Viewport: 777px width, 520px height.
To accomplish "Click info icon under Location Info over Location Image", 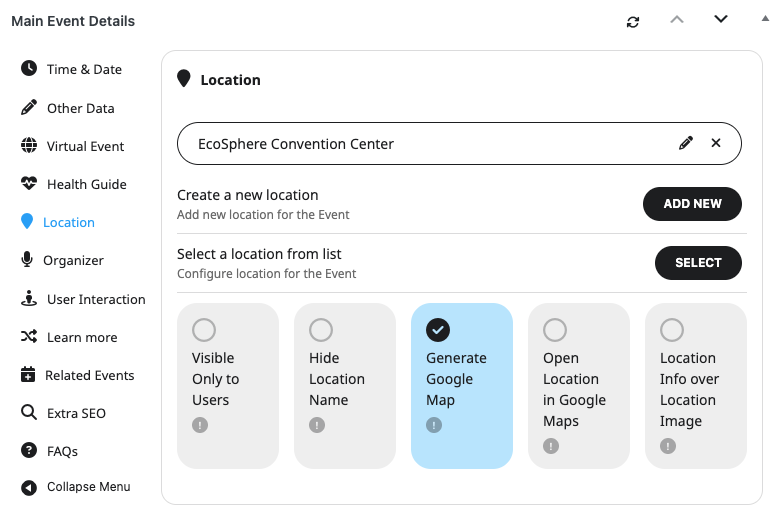I will pyautogui.click(x=668, y=446).
